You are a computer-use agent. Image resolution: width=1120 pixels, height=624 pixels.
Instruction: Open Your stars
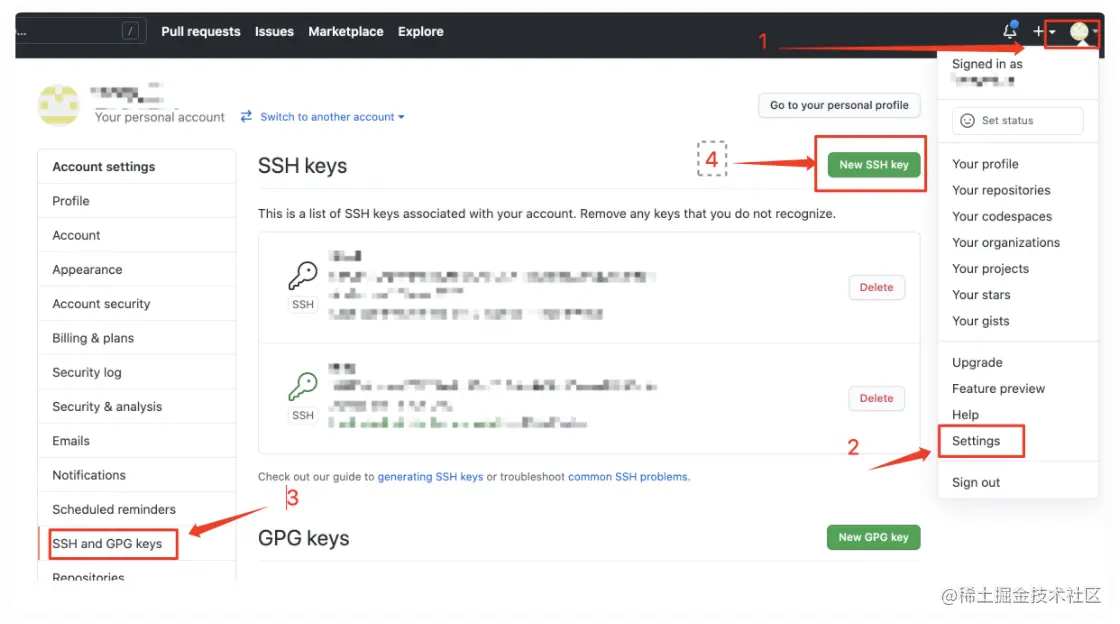click(x=981, y=295)
